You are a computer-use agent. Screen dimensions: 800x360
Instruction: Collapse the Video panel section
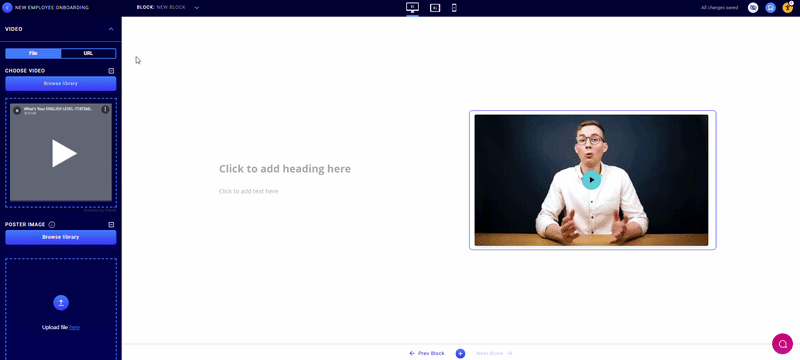111,29
